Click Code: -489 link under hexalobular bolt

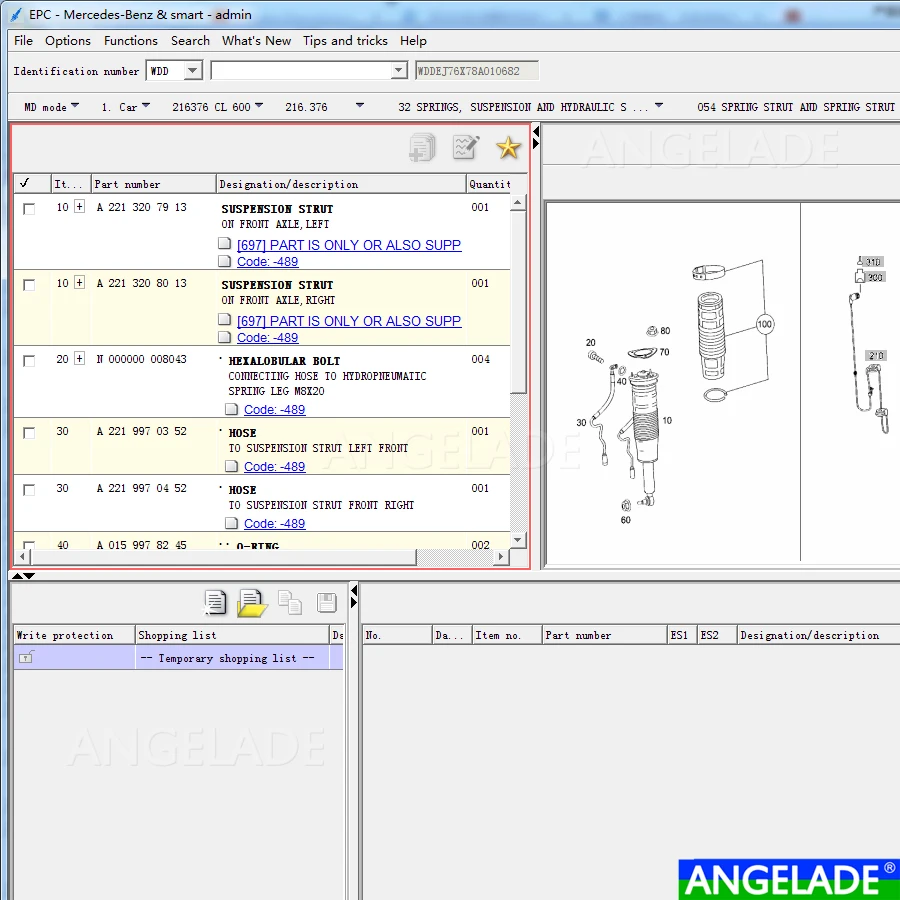pyautogui.click(x=274, y=409)
